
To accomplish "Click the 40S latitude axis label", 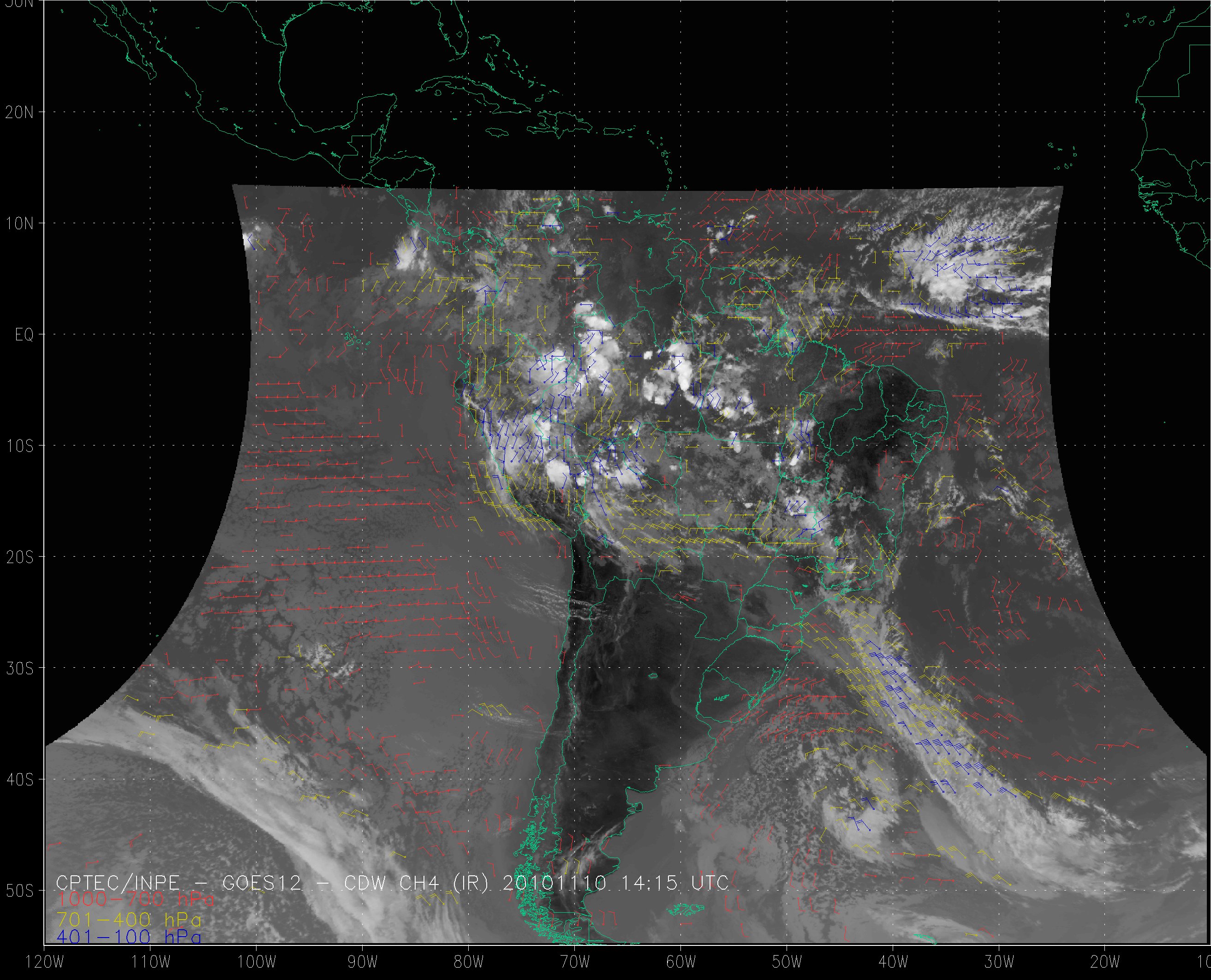I will tap(20, 779).
